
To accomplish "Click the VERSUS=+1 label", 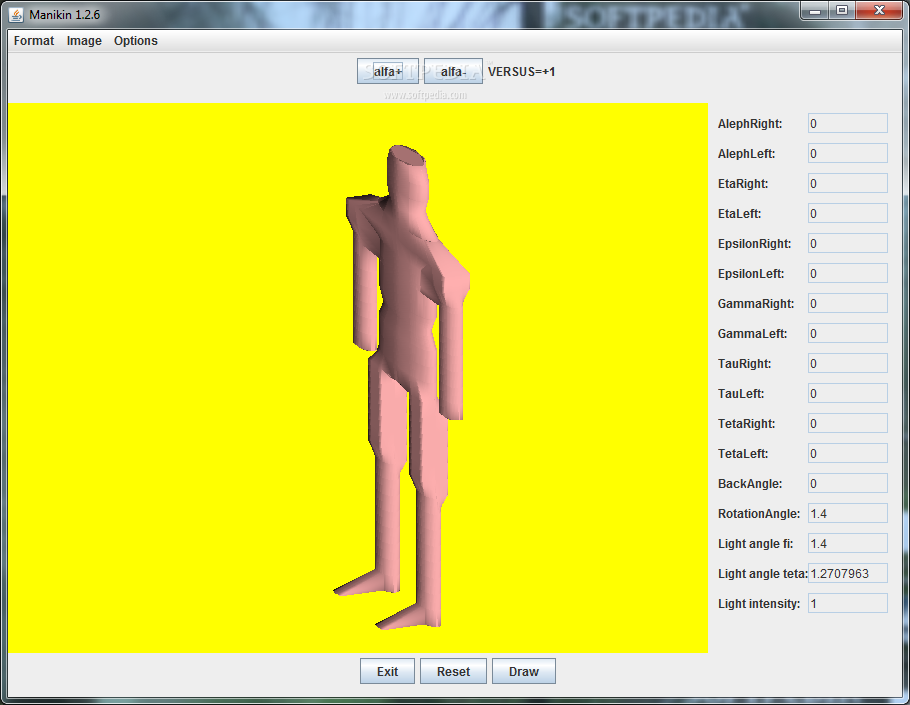I will (x=522, y=71).
